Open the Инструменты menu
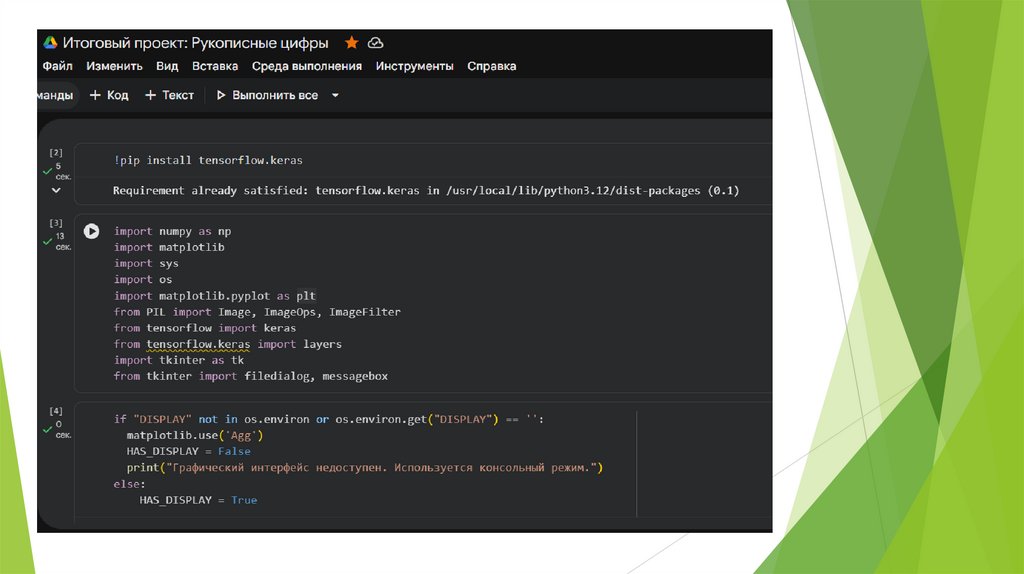1024x574 pixels. (414, 66)
